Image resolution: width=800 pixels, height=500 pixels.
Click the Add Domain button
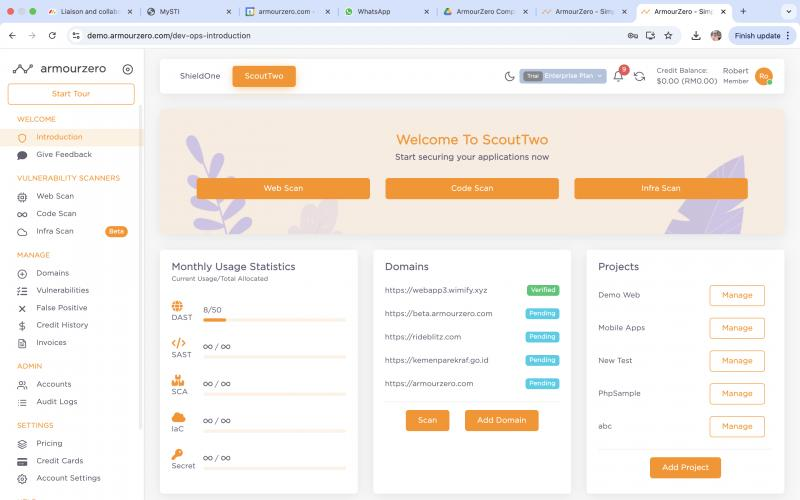502,420
